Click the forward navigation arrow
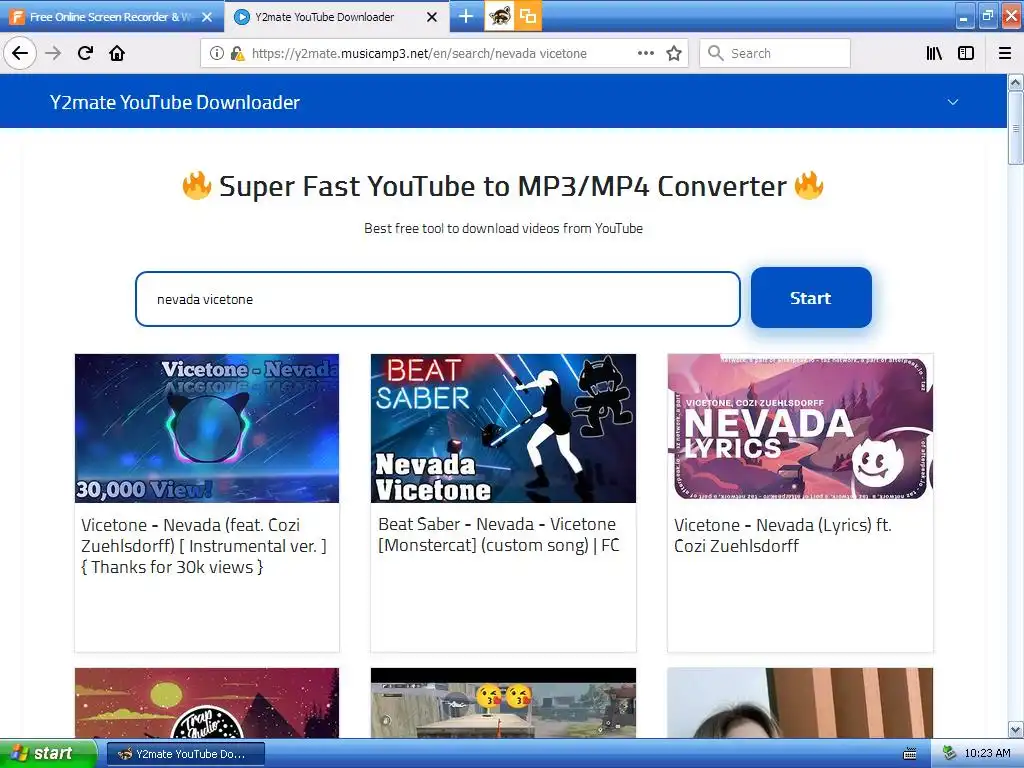1024x768 pixels. [x=53, y=53]
